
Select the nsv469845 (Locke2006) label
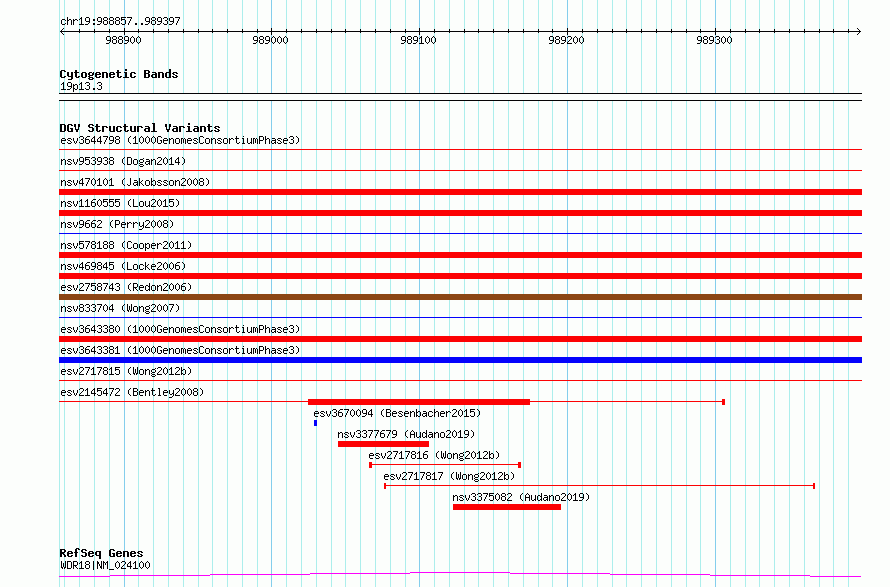[123, 266]
